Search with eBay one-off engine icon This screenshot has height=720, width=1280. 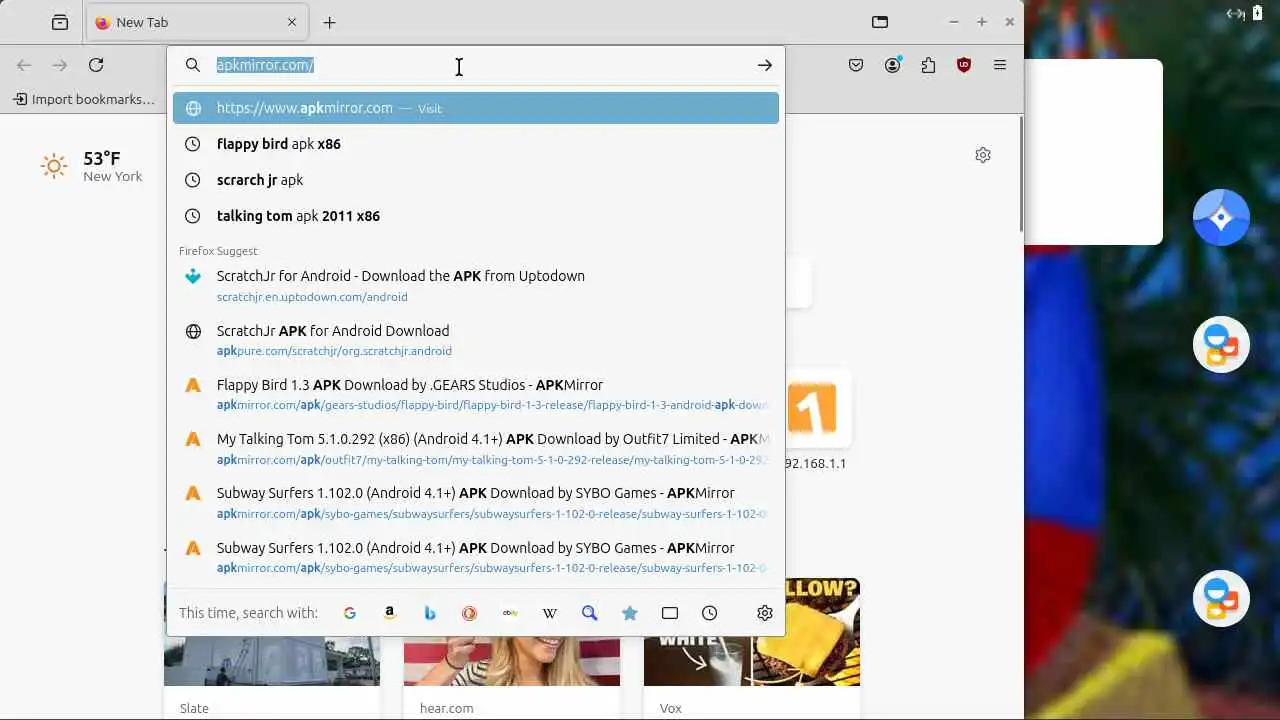click(510, 613)
